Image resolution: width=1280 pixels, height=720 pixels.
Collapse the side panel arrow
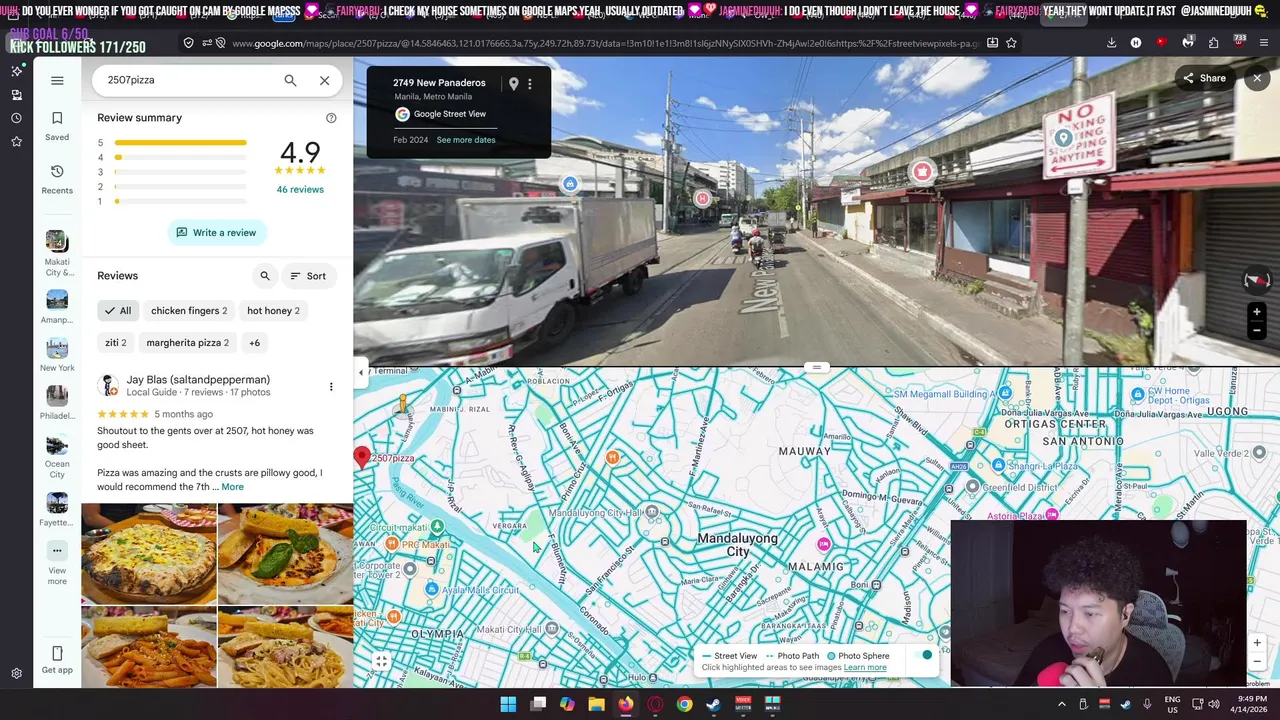coord(361,372)
